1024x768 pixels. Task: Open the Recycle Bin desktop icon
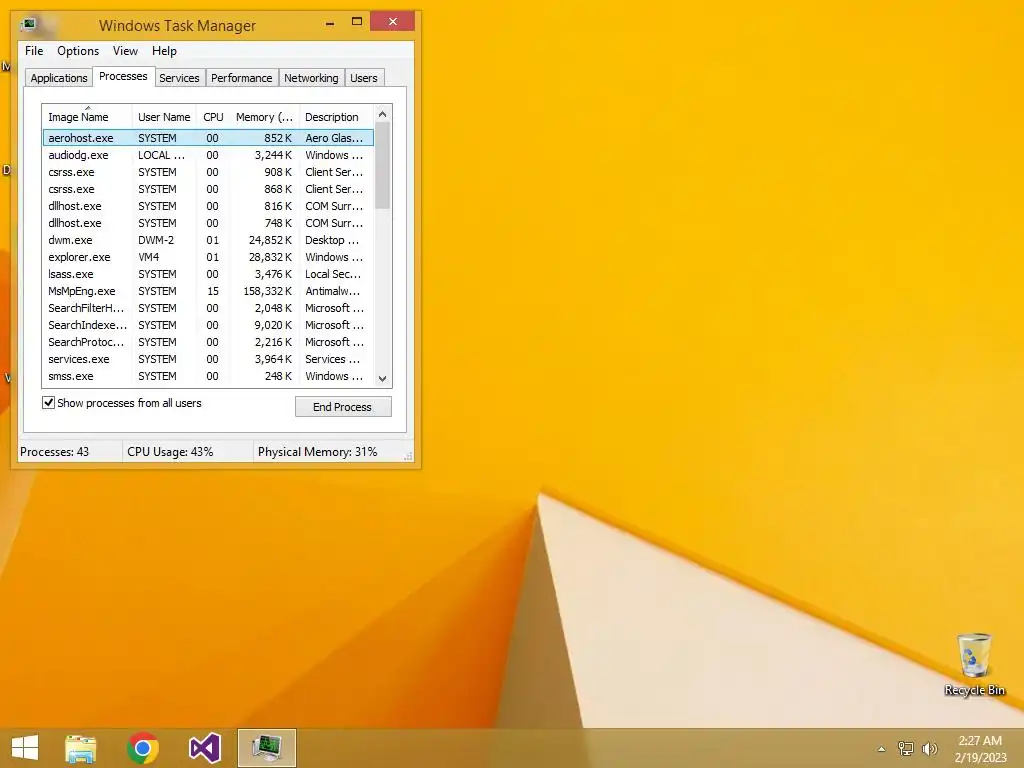974,664
